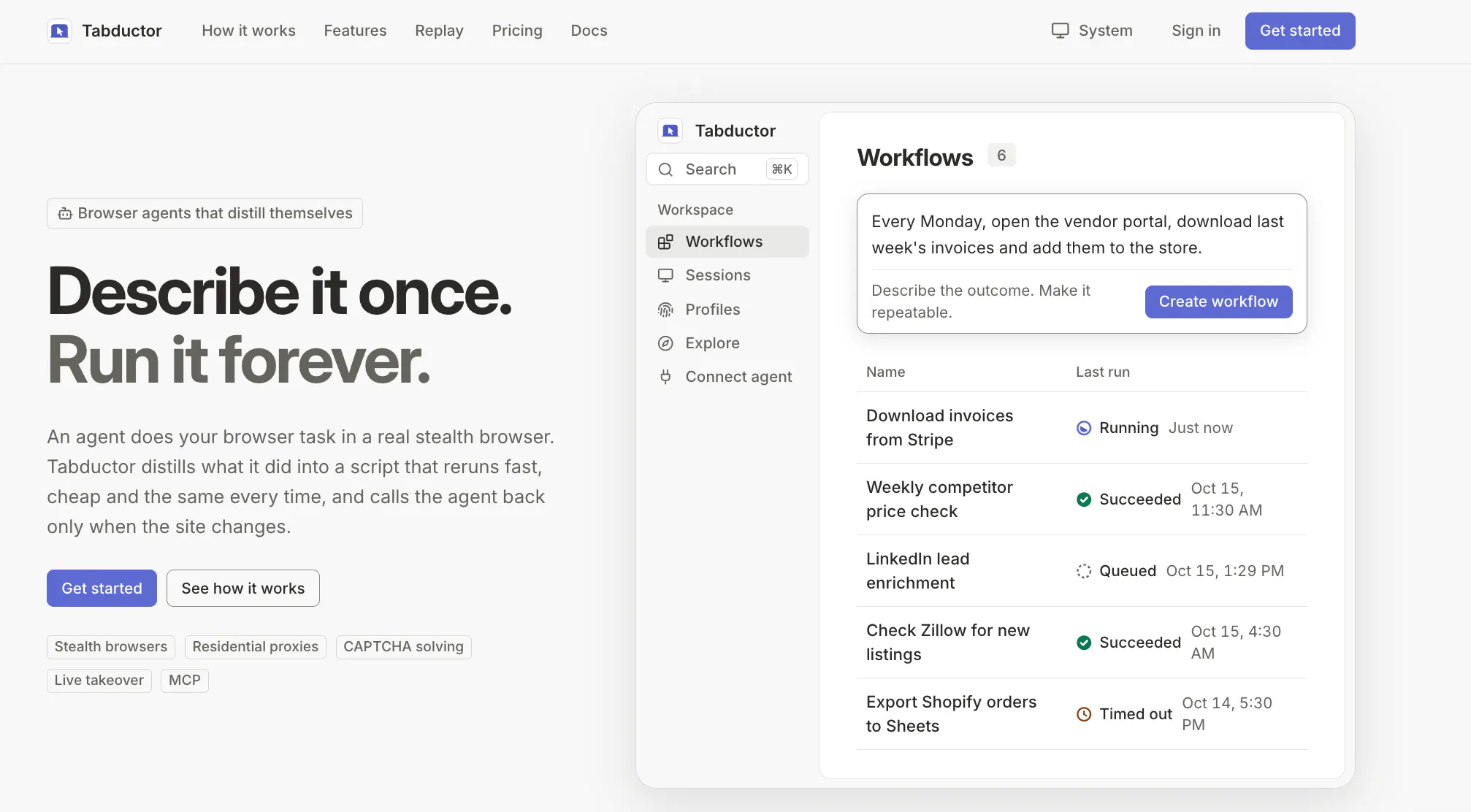The image size is (1471, 812).
Task: Open How it works in the nav
Action: (x=248, y=31)
